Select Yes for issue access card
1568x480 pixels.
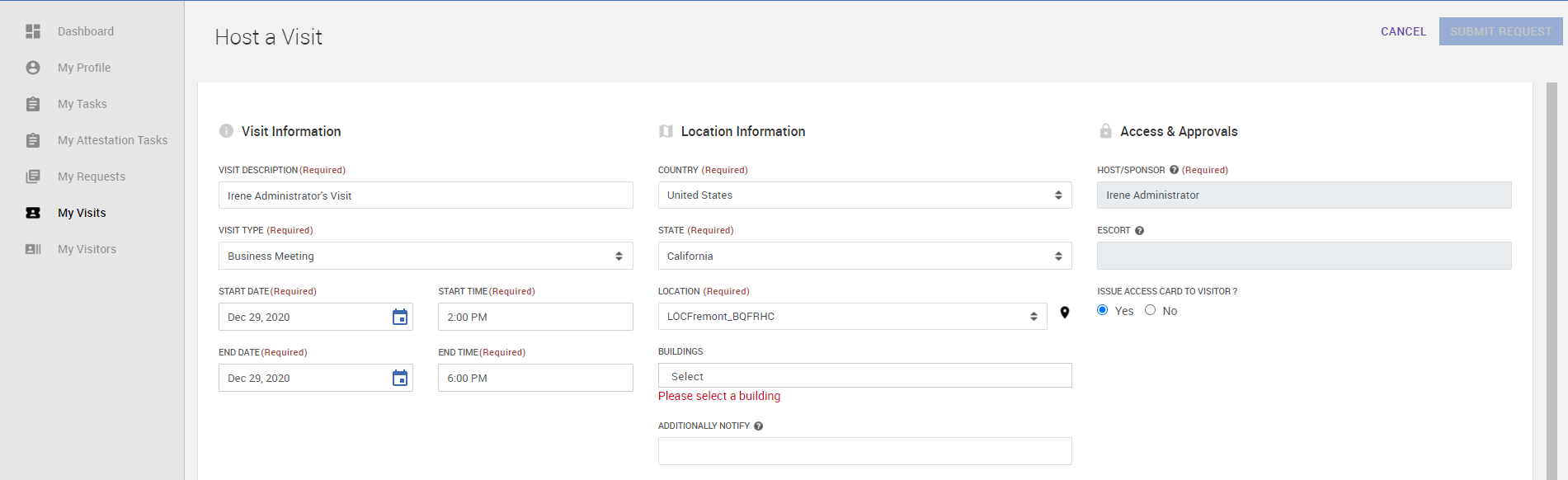click(x=1103, y=310)
